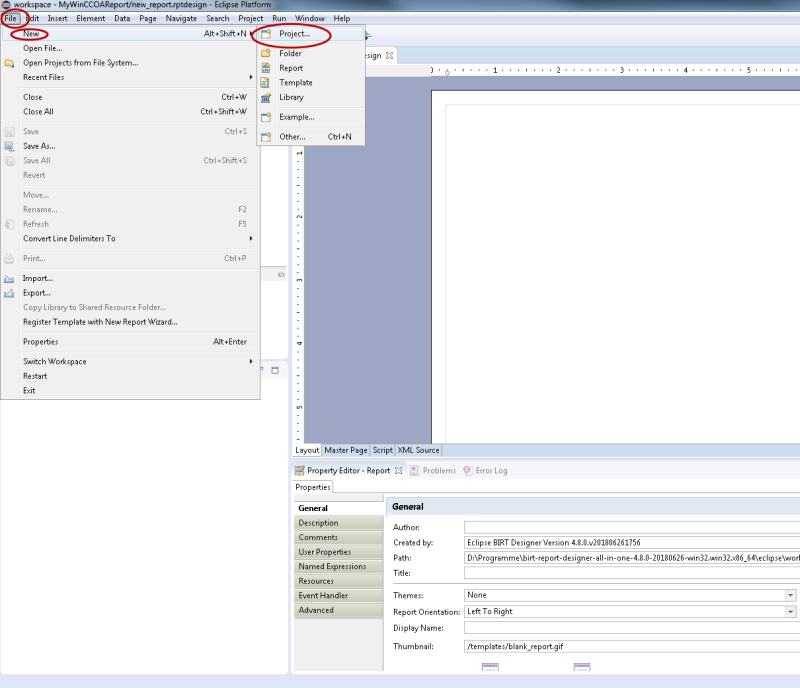800x688 pixels.
Task: Click the Template icon in New submenu
Action: pyautogui.click(x=266, y=83)
